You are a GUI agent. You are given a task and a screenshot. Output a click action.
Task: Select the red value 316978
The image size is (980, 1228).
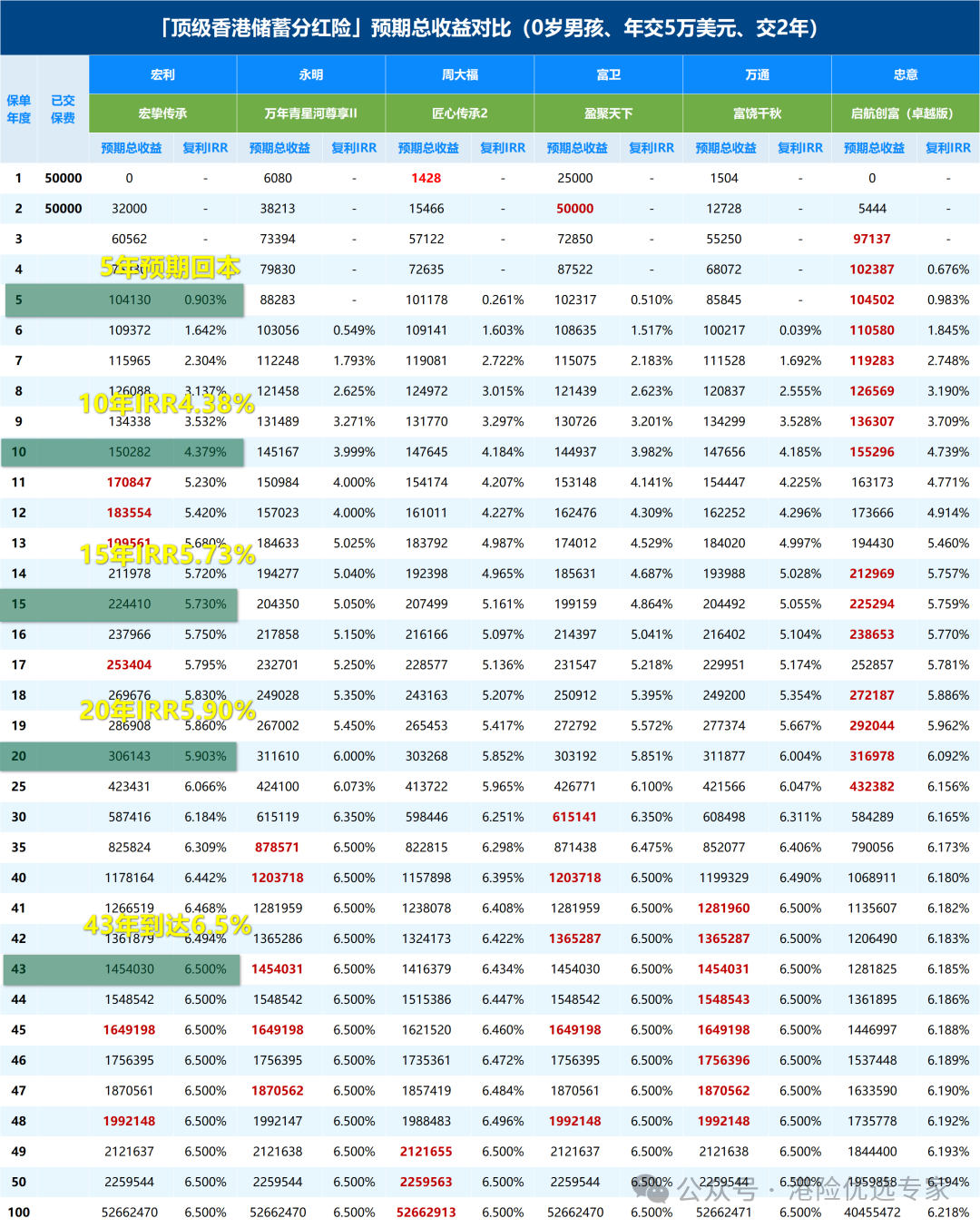click(872, 756)
